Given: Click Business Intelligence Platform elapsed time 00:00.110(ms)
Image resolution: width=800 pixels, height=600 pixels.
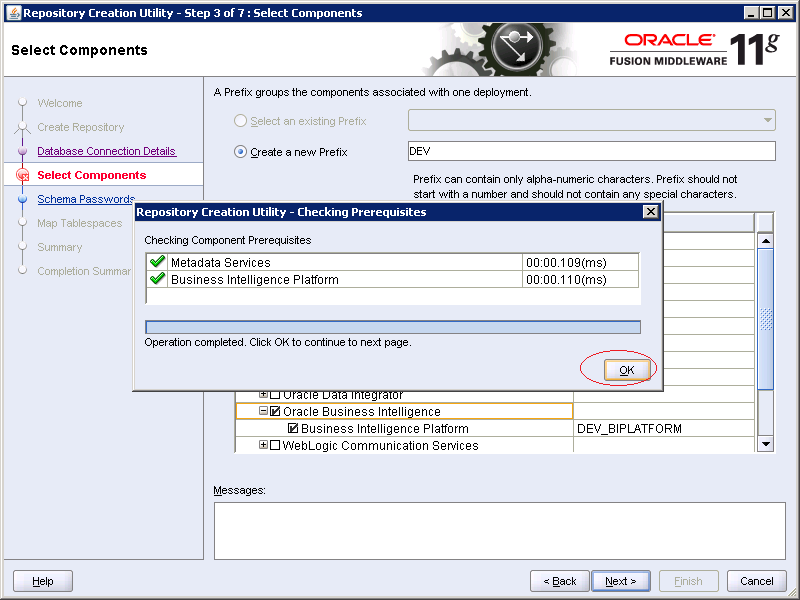Looking at the screenshot, I should pos(566,280).
